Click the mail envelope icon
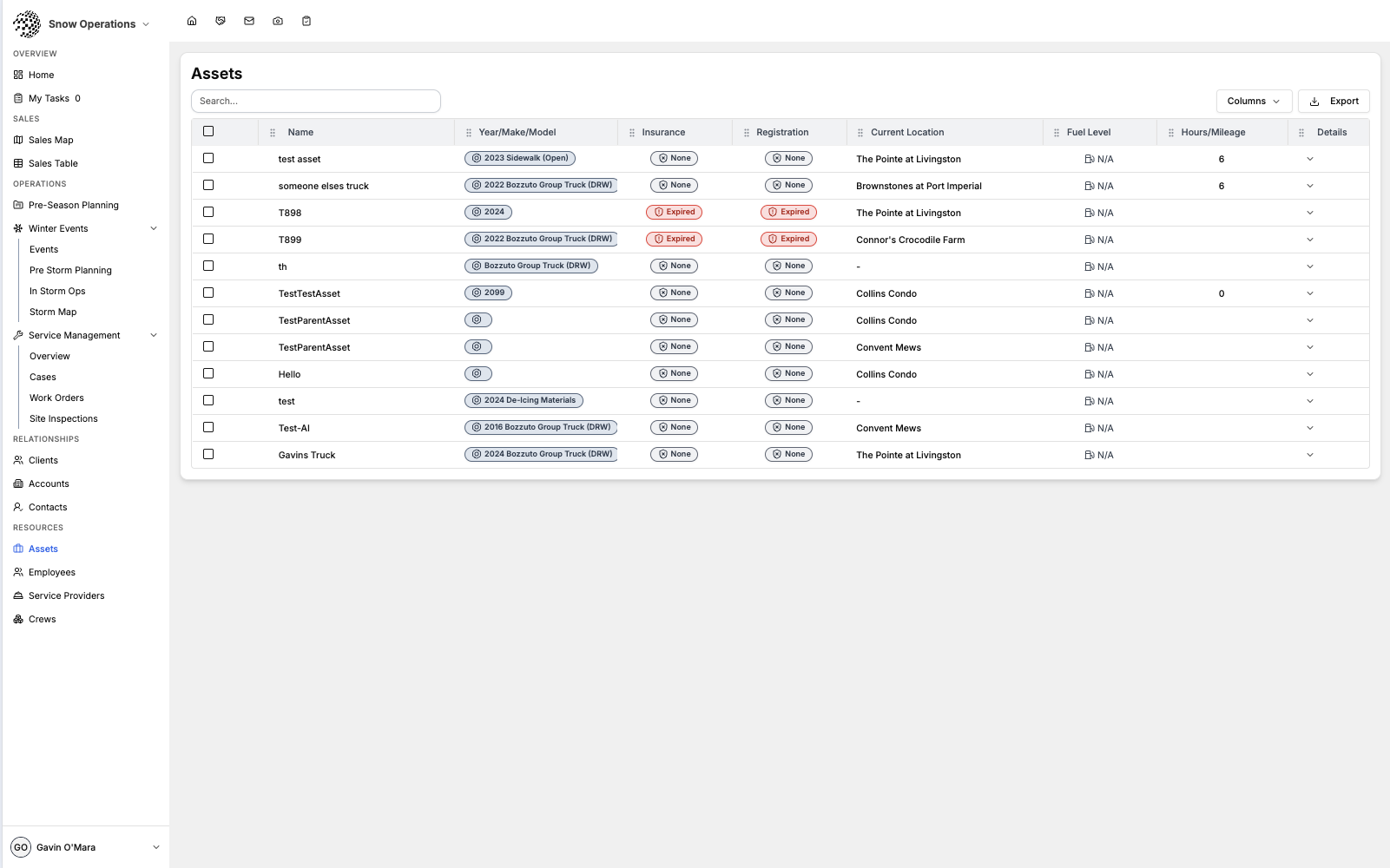Image resolution: width=1390 pixels, height=868 pixels. [x=249, y=21]
